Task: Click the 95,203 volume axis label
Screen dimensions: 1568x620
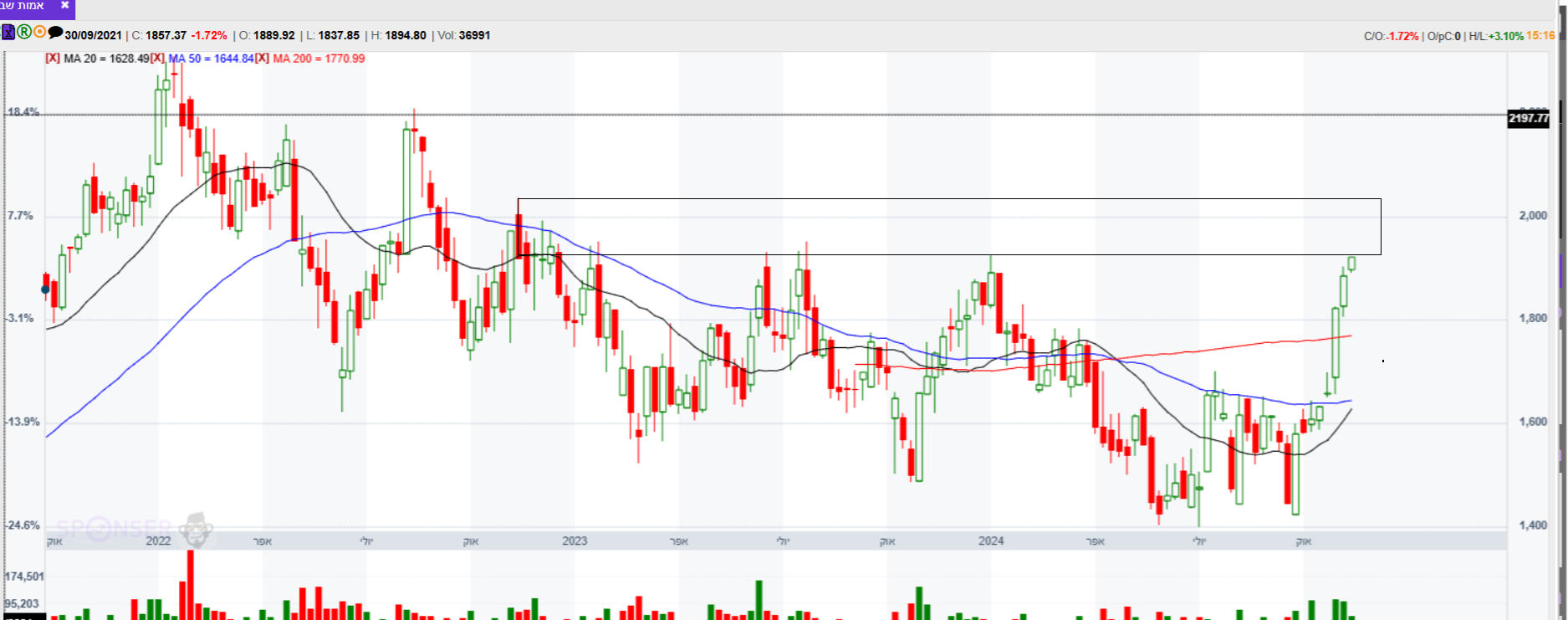Action: 22,604
